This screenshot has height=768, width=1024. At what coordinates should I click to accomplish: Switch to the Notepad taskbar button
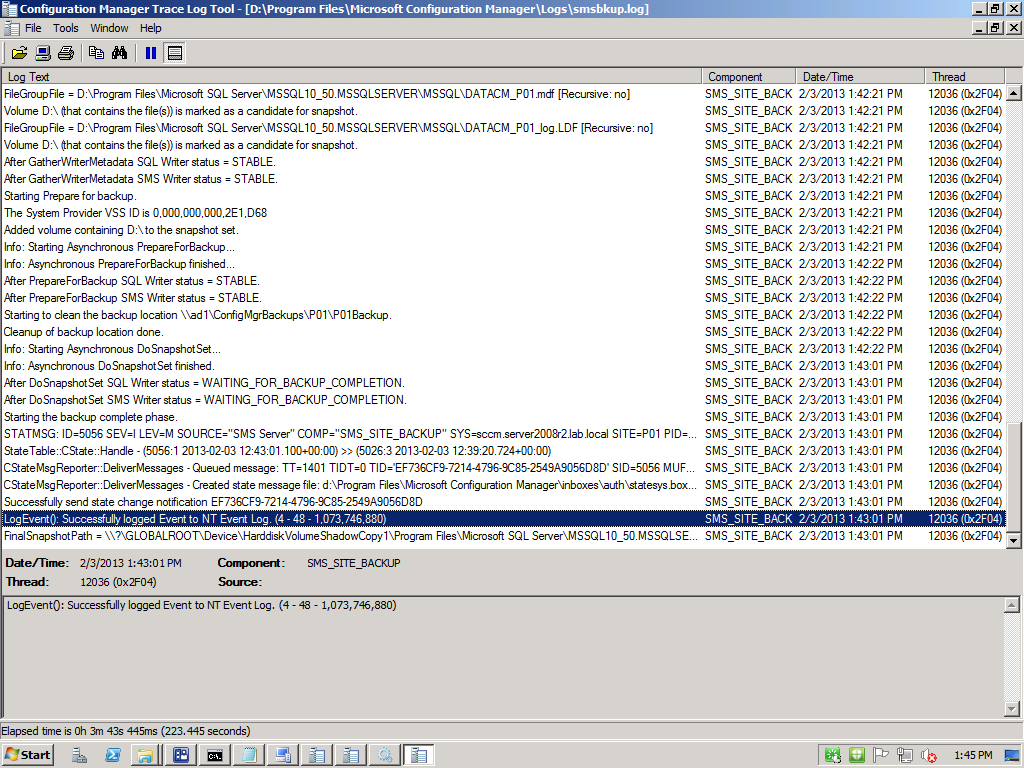[x=249, y=756]
